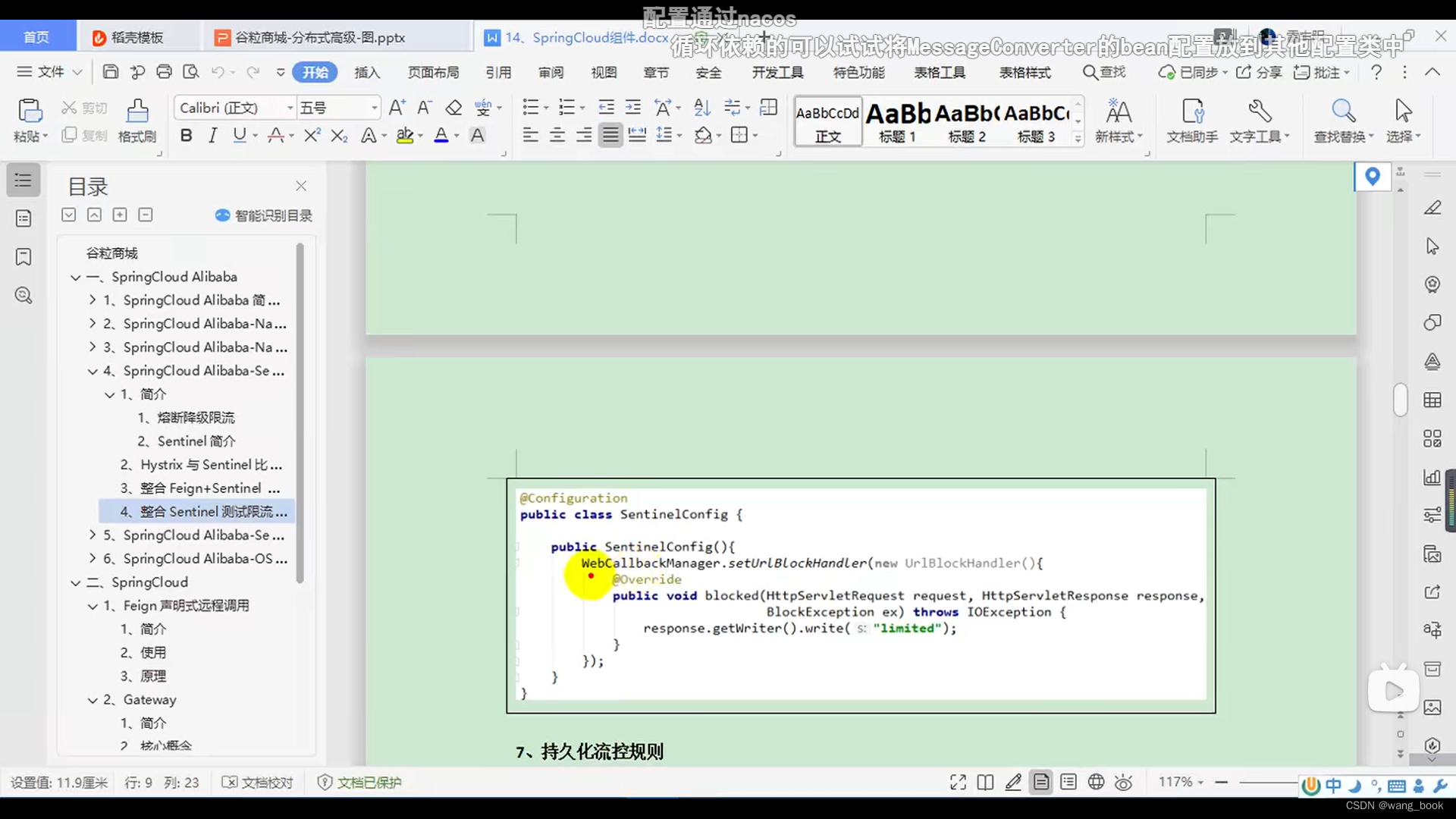1456x819 pixels.
Task: Open the font size dropdown
Action: [374, 108]
